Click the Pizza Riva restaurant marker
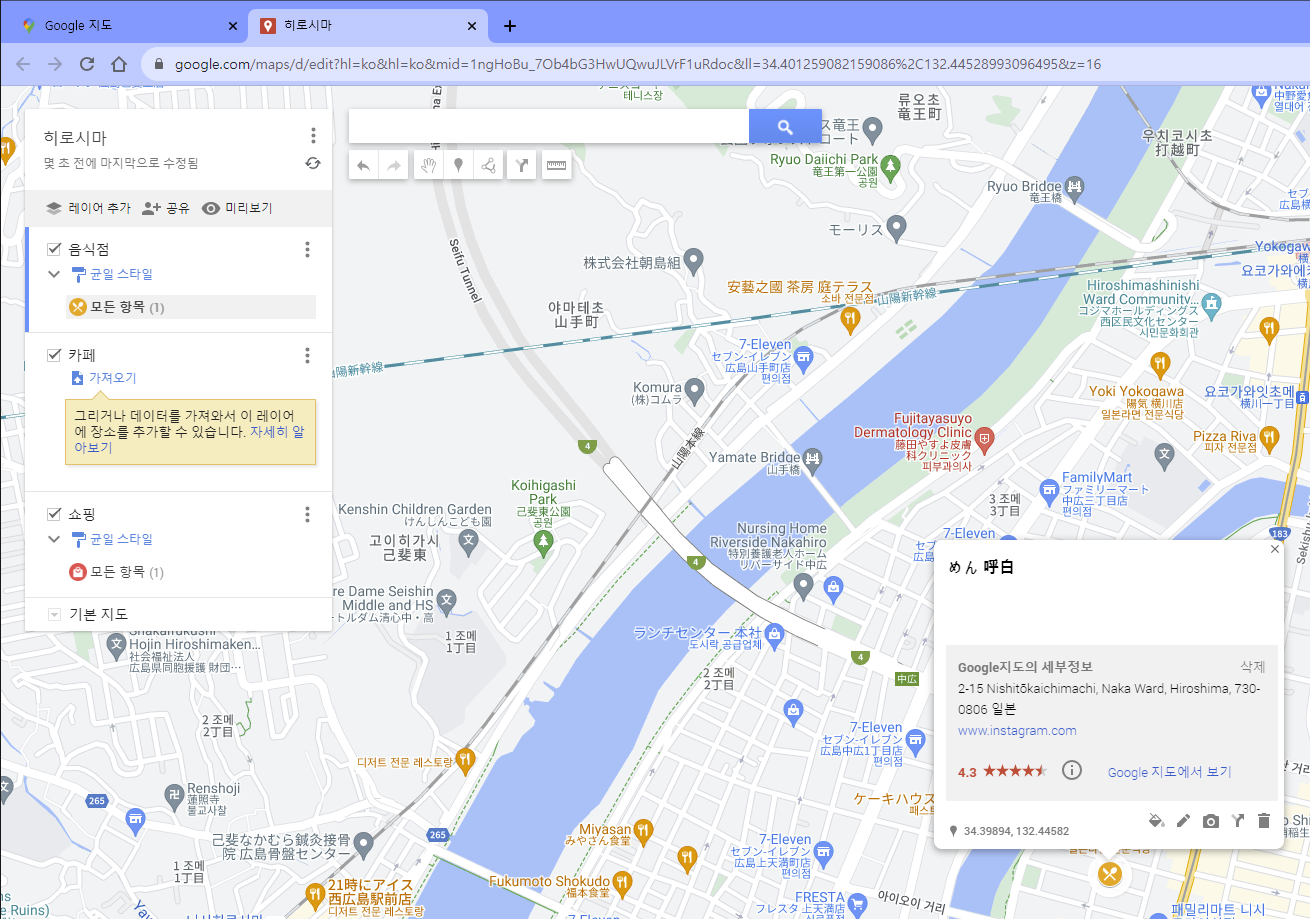1310x919 pixels. [x=1269, y=436]
